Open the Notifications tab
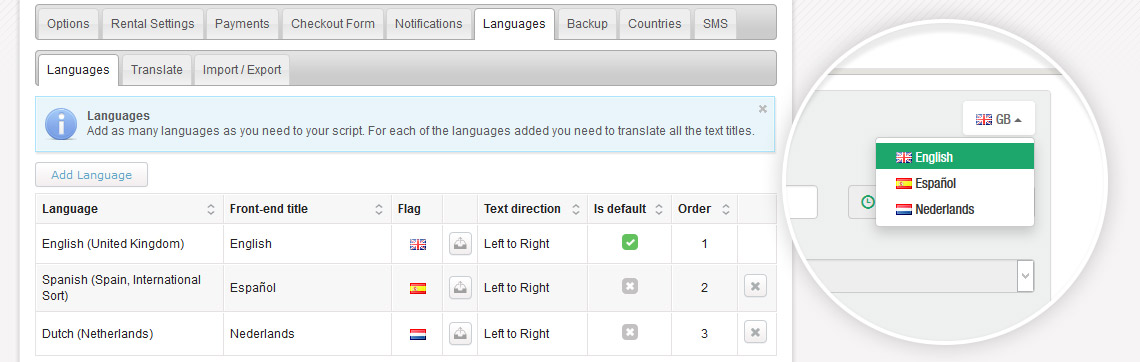This screenshot has width=1140, height=362. pos(428,23)
